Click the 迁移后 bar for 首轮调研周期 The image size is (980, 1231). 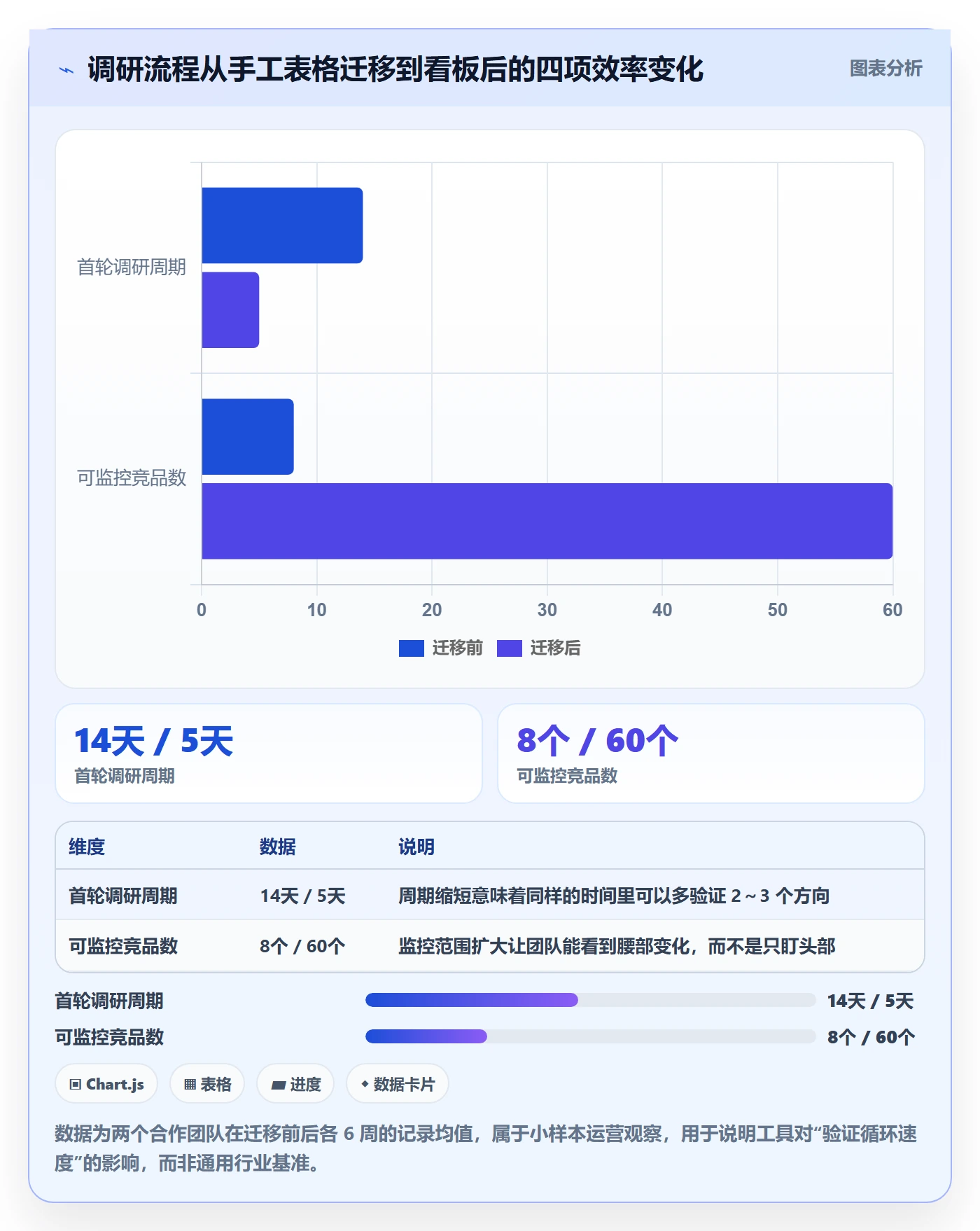point(230,310)
